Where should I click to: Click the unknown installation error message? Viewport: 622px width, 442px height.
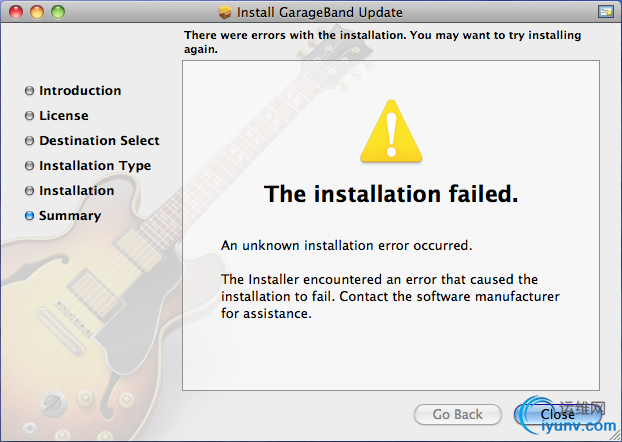point(347,245)
